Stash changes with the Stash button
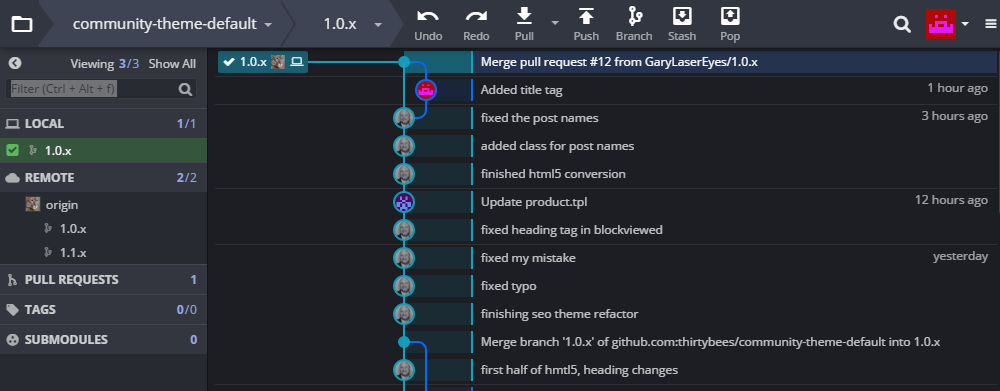 [x=682, y=24]
